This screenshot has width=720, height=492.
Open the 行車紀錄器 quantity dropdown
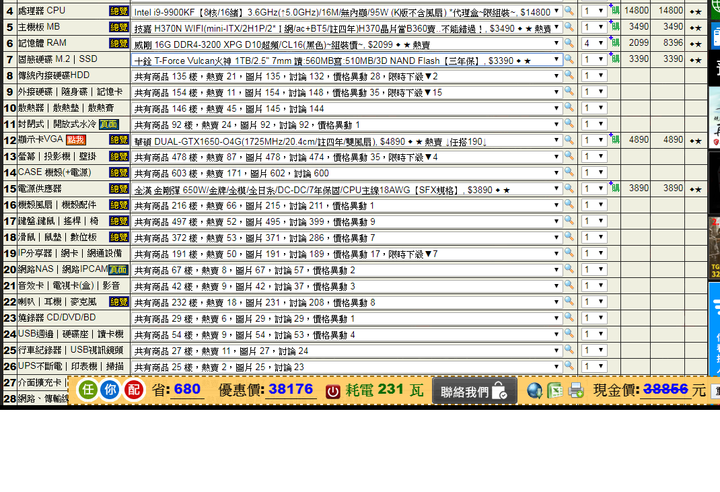click(x=594, y=351)
